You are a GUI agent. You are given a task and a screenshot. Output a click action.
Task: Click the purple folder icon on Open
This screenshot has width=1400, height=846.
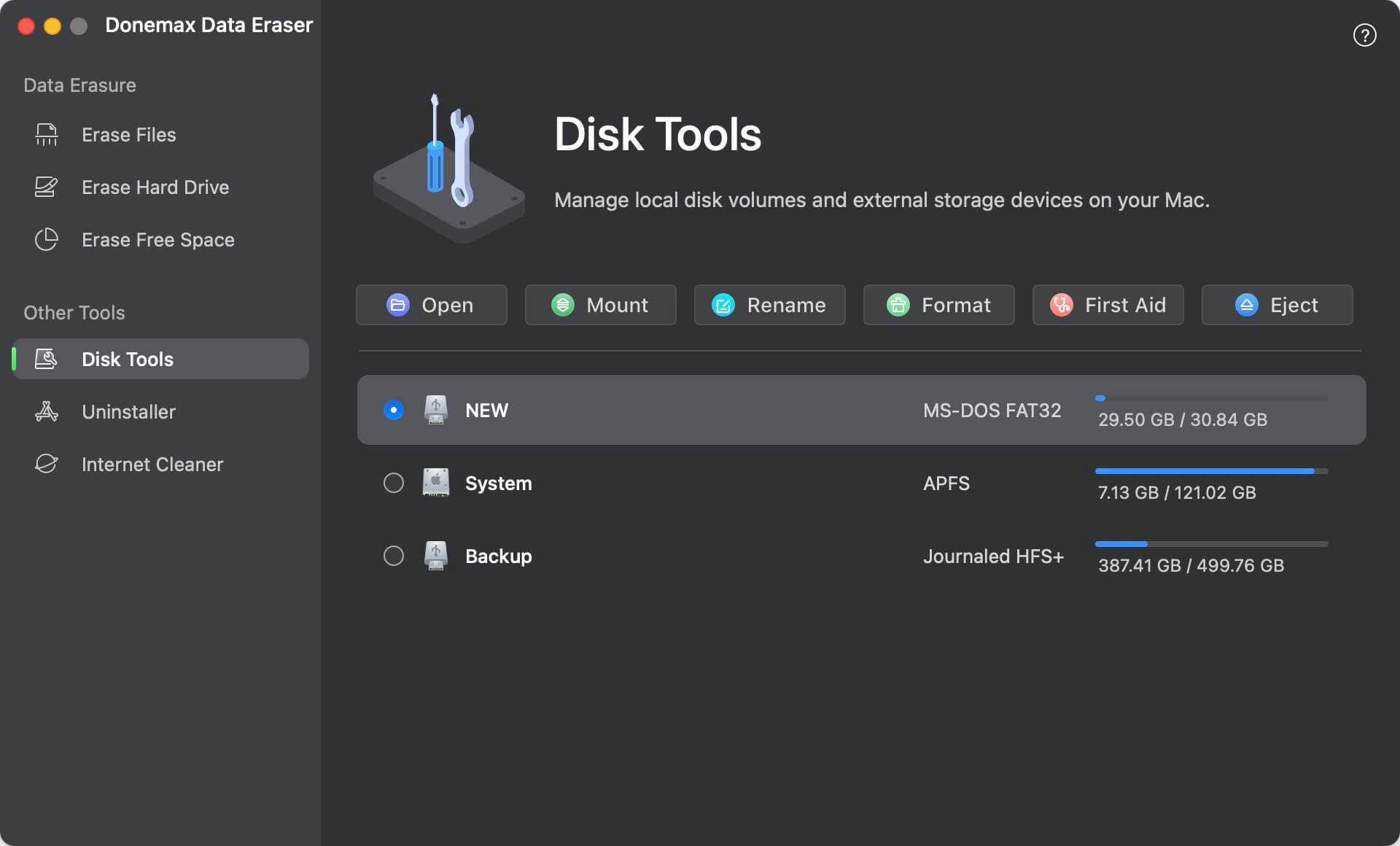click(x=397, y=305)
